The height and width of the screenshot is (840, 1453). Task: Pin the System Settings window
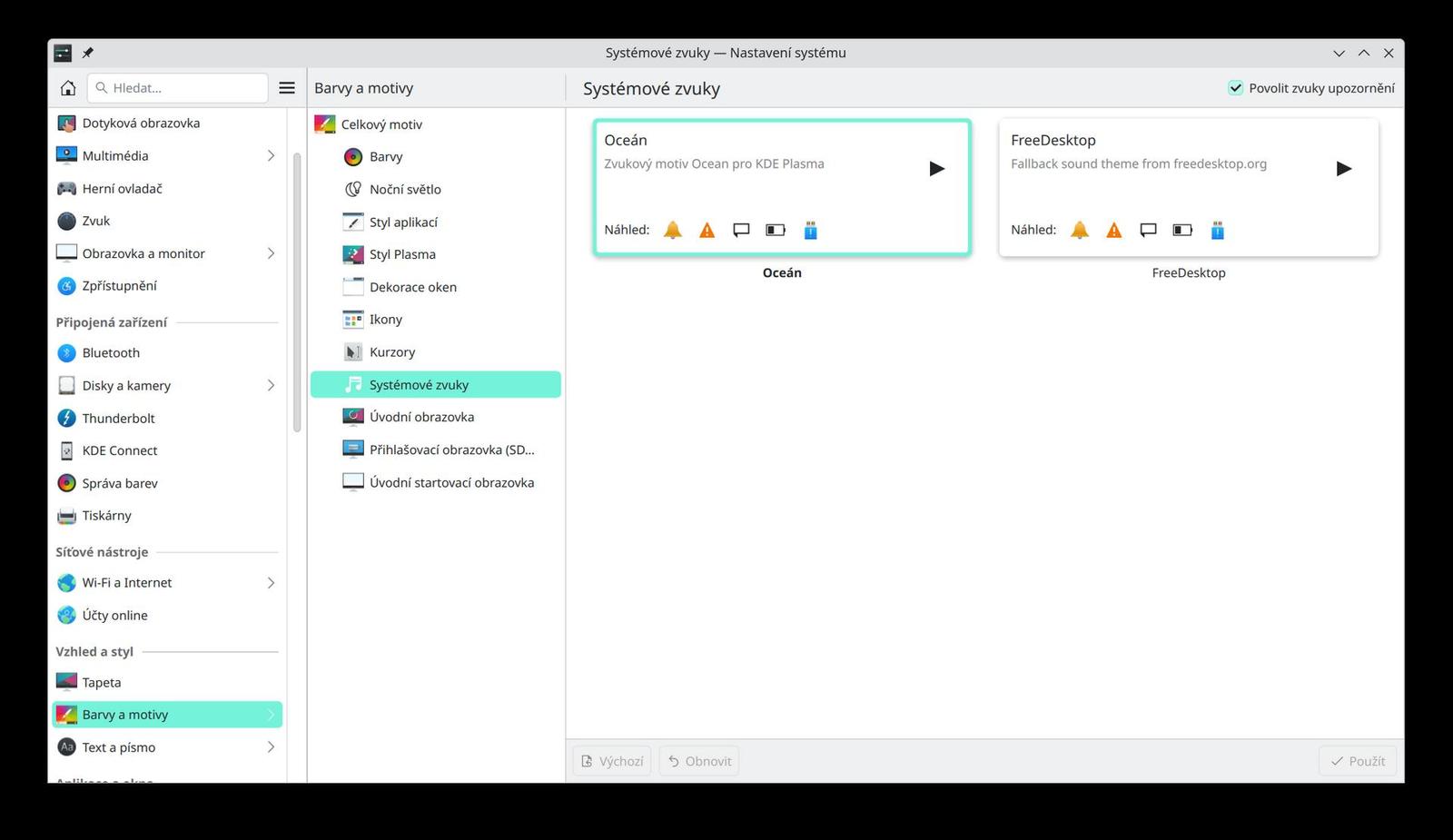click(87, 53)
